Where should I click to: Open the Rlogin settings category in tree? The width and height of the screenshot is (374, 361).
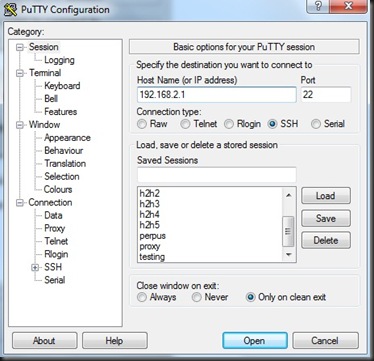click(56, 254)
